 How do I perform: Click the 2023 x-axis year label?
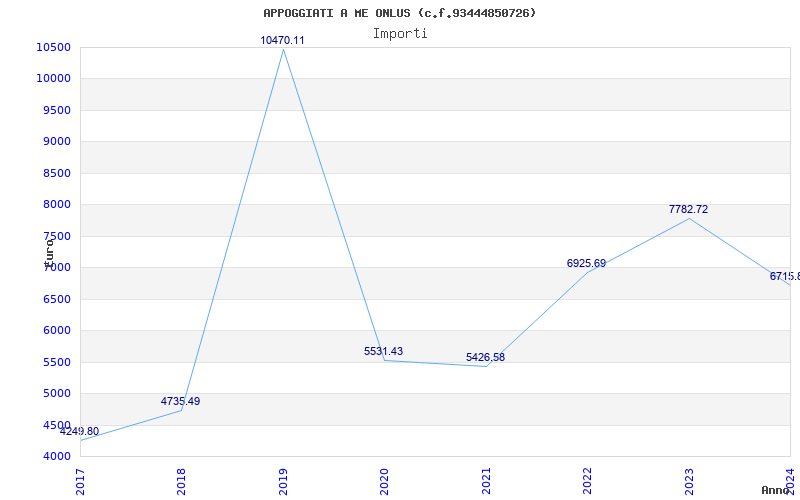click(689, 482)
